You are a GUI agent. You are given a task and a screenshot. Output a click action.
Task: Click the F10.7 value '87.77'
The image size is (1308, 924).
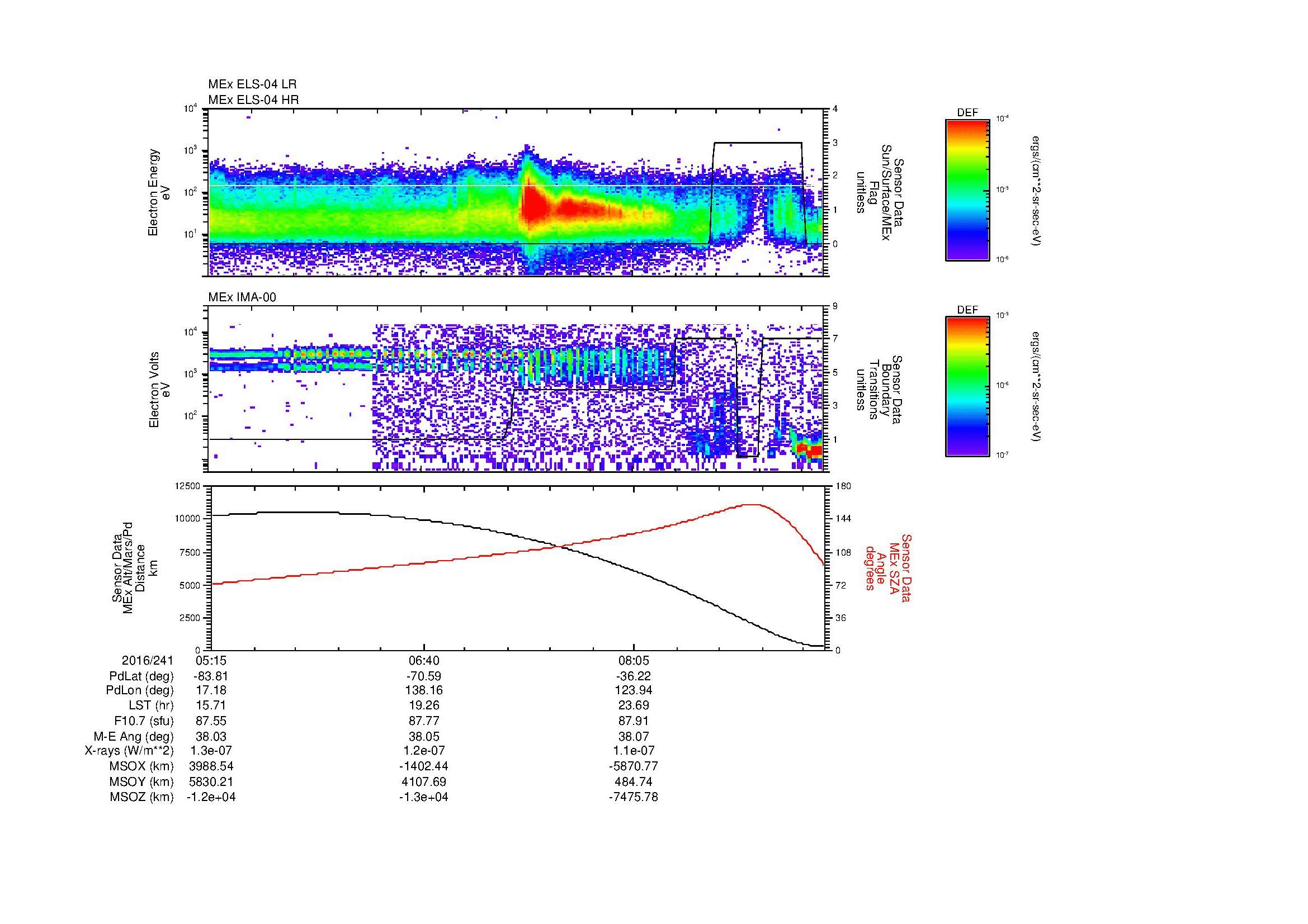tap(424, 721)
